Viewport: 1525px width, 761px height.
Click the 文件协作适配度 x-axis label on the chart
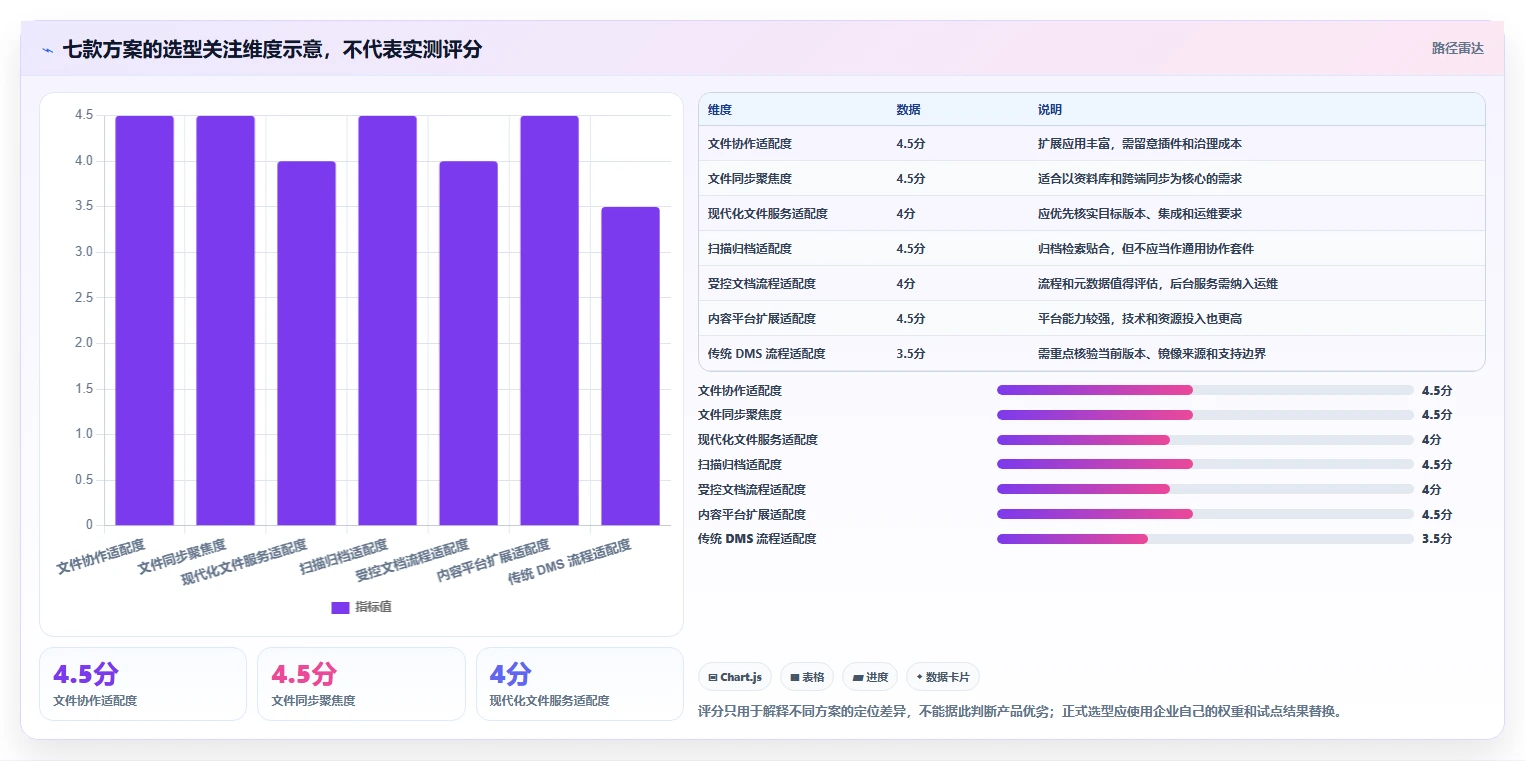click(x=101, y=557)
